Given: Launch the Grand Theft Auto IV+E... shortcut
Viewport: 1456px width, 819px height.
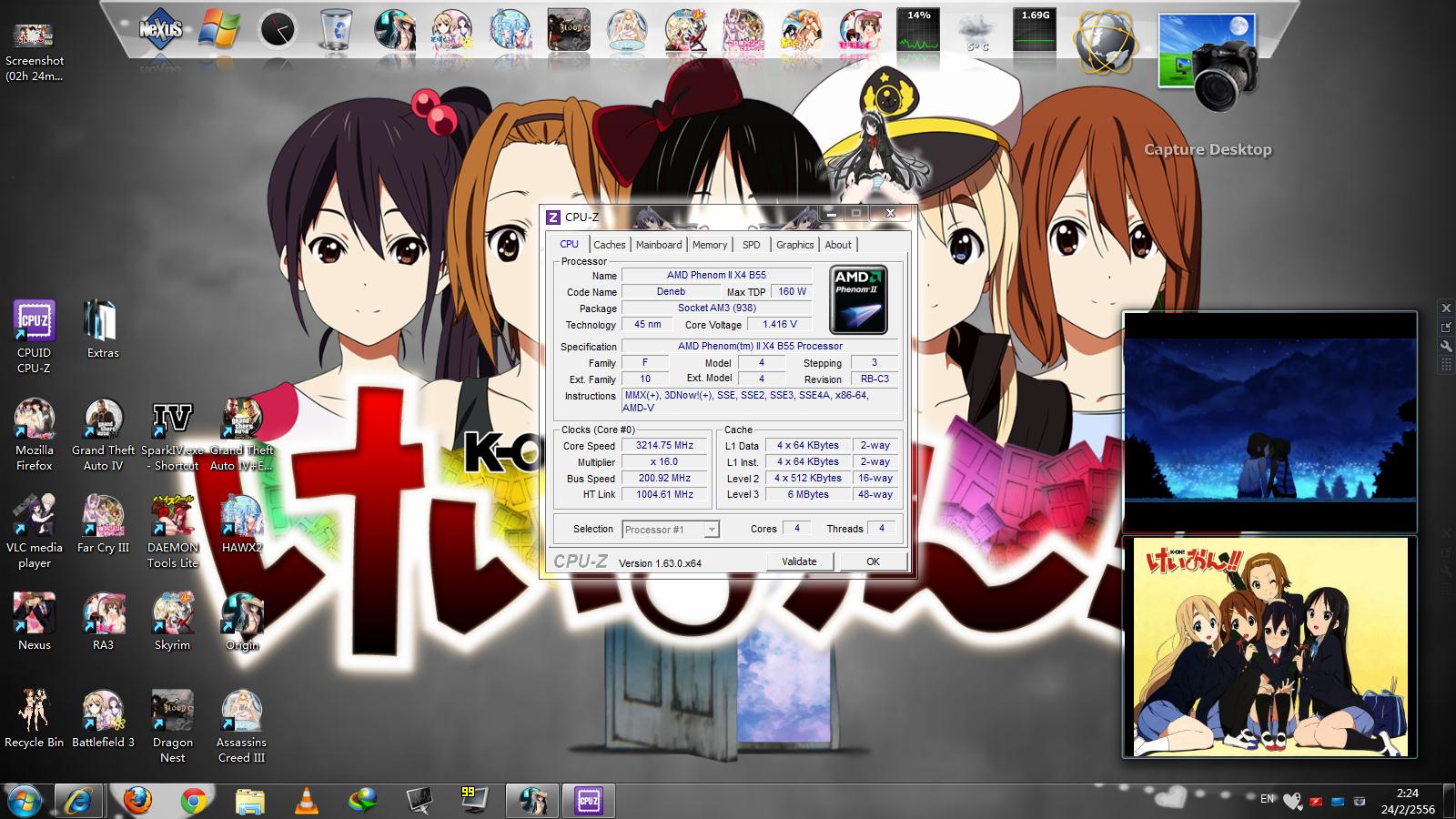Looking at the screenshot, I should (x=241, y=435).
